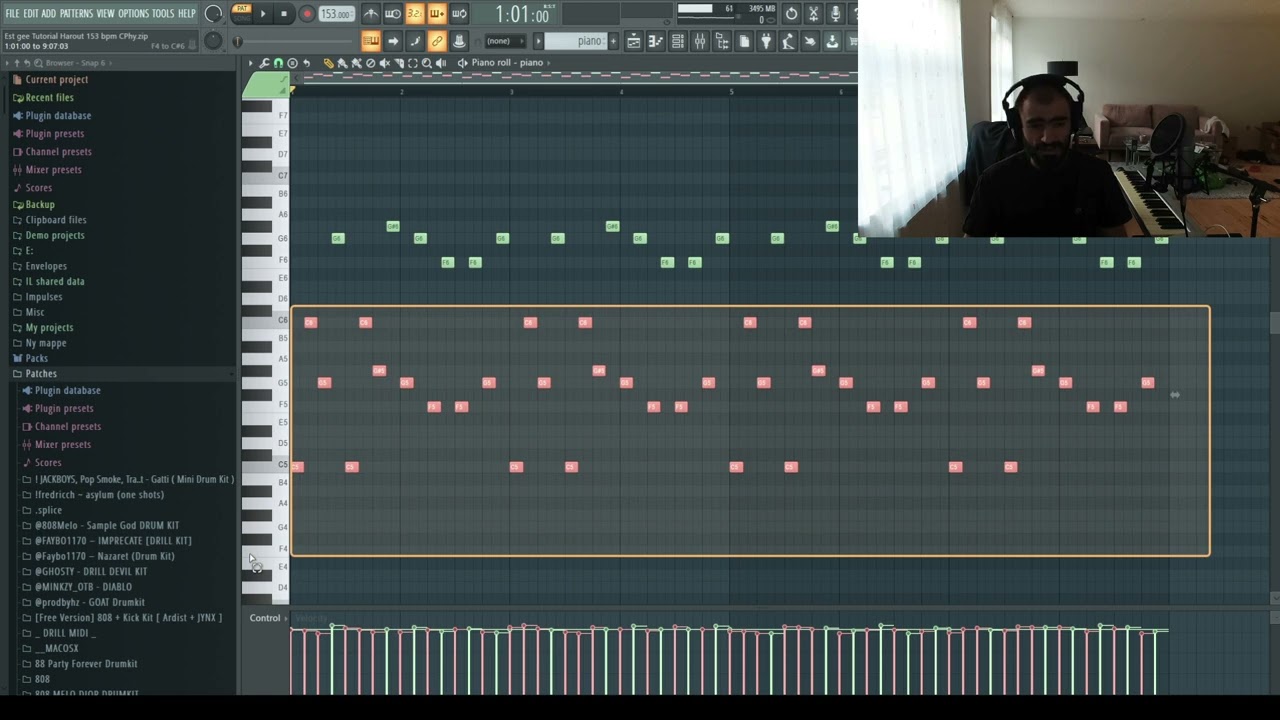Viewport: 1280px width, 720px height.
Task: Open the VIEW menu
Action: [x=105, y=13]
